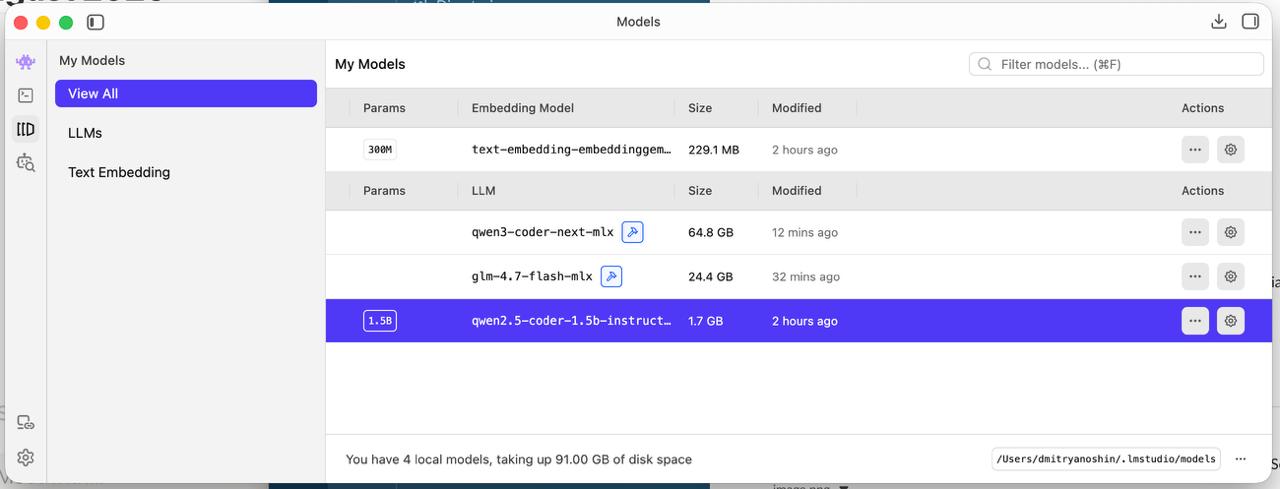Toggle the left sidebar from title bar
The height and width of the screenshot is (489, 1280).
(x=95, y=22)
